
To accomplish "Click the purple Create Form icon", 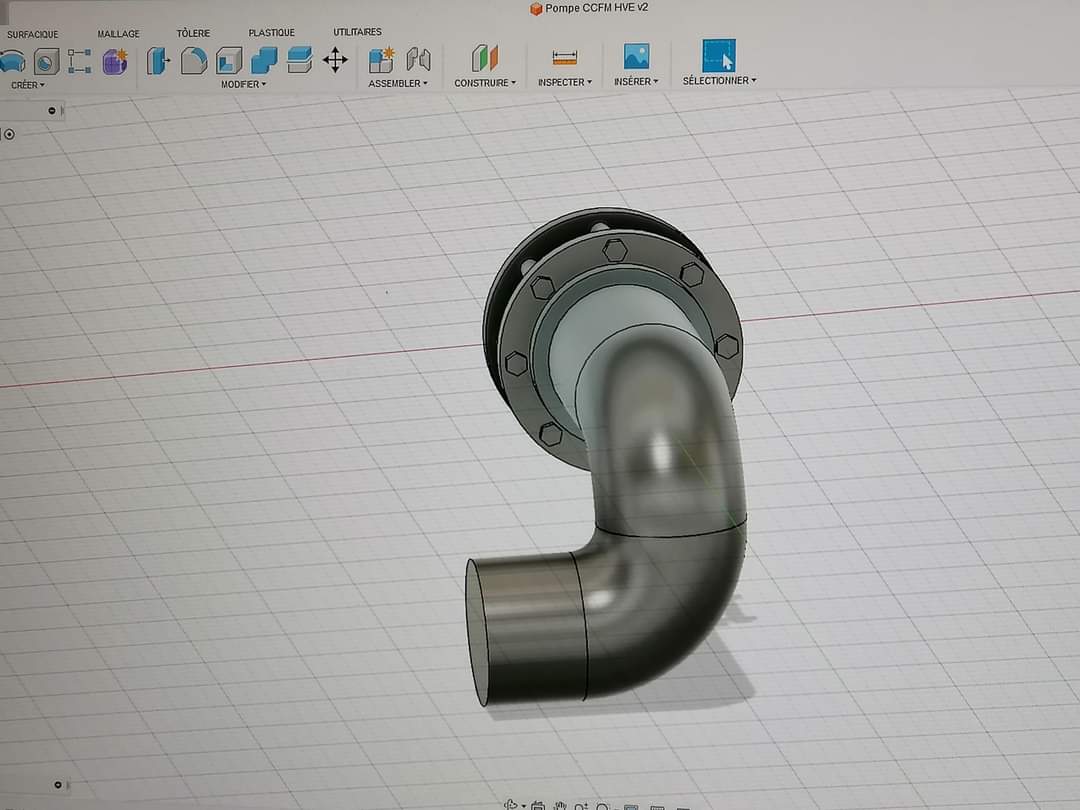I will coord(115,61).
